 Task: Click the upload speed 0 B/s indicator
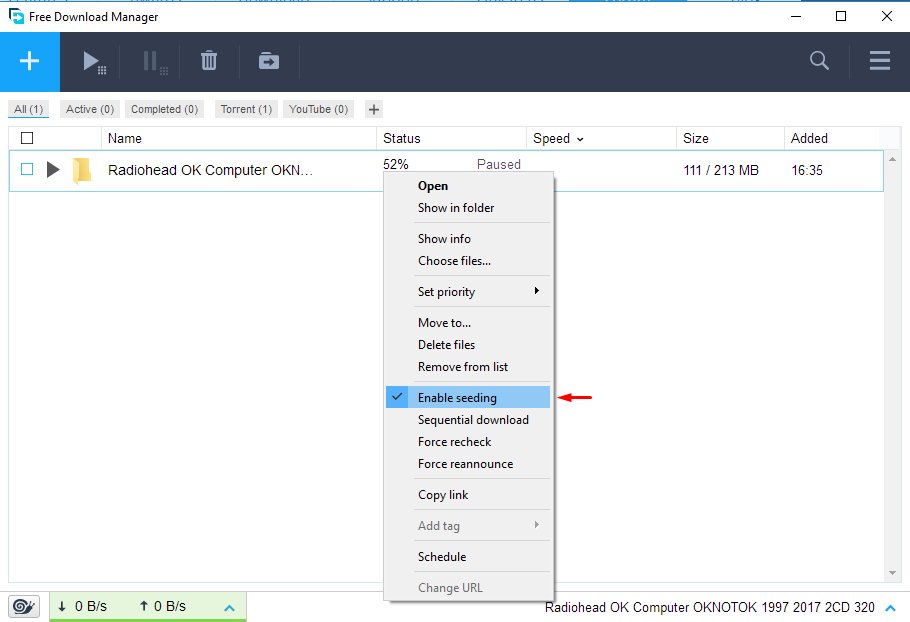162,606
